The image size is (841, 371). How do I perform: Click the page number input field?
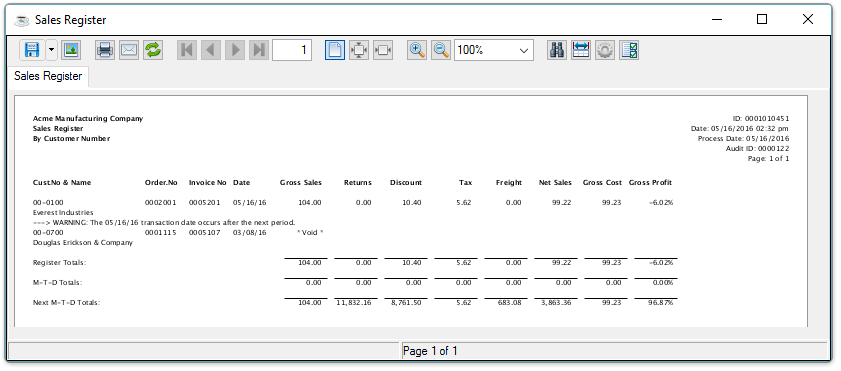pos(292,50)
